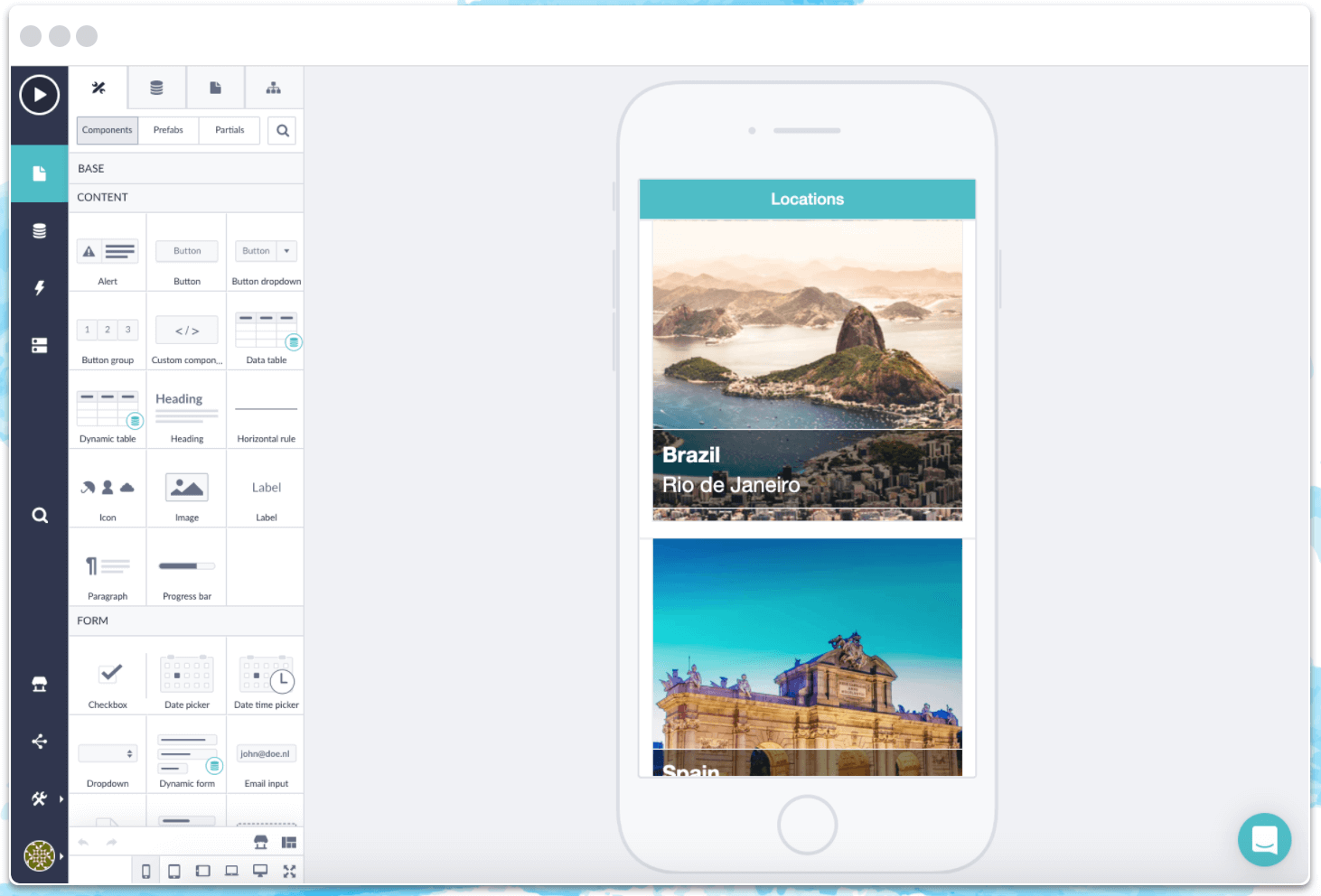Switch preview to desktop monitor view
This screenshot has height=896, width=1321.
[x=260, y=872]
